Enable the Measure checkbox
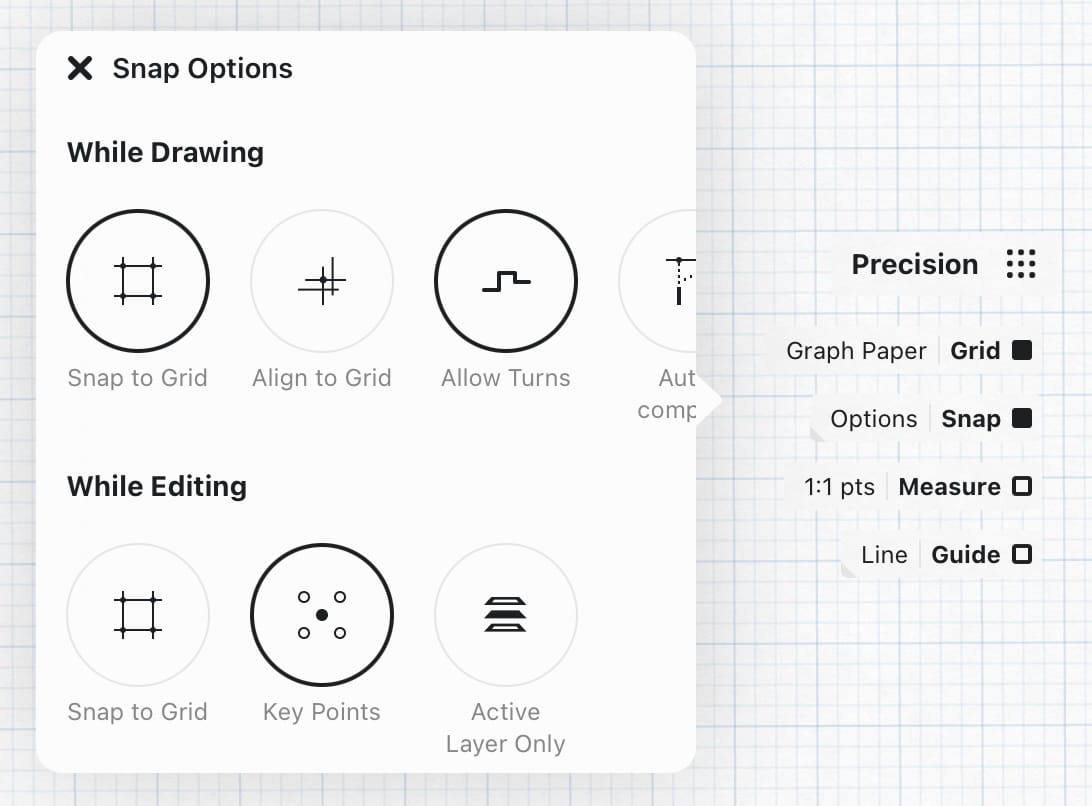This screenshot has height=806, width=1092. [1021, 487]
